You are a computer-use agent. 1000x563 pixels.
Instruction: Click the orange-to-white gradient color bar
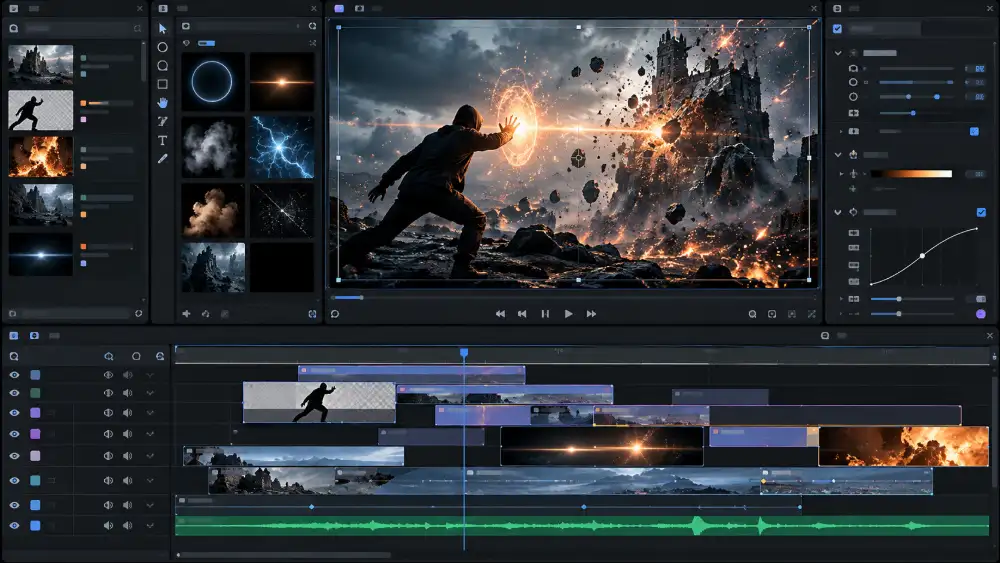911,173
